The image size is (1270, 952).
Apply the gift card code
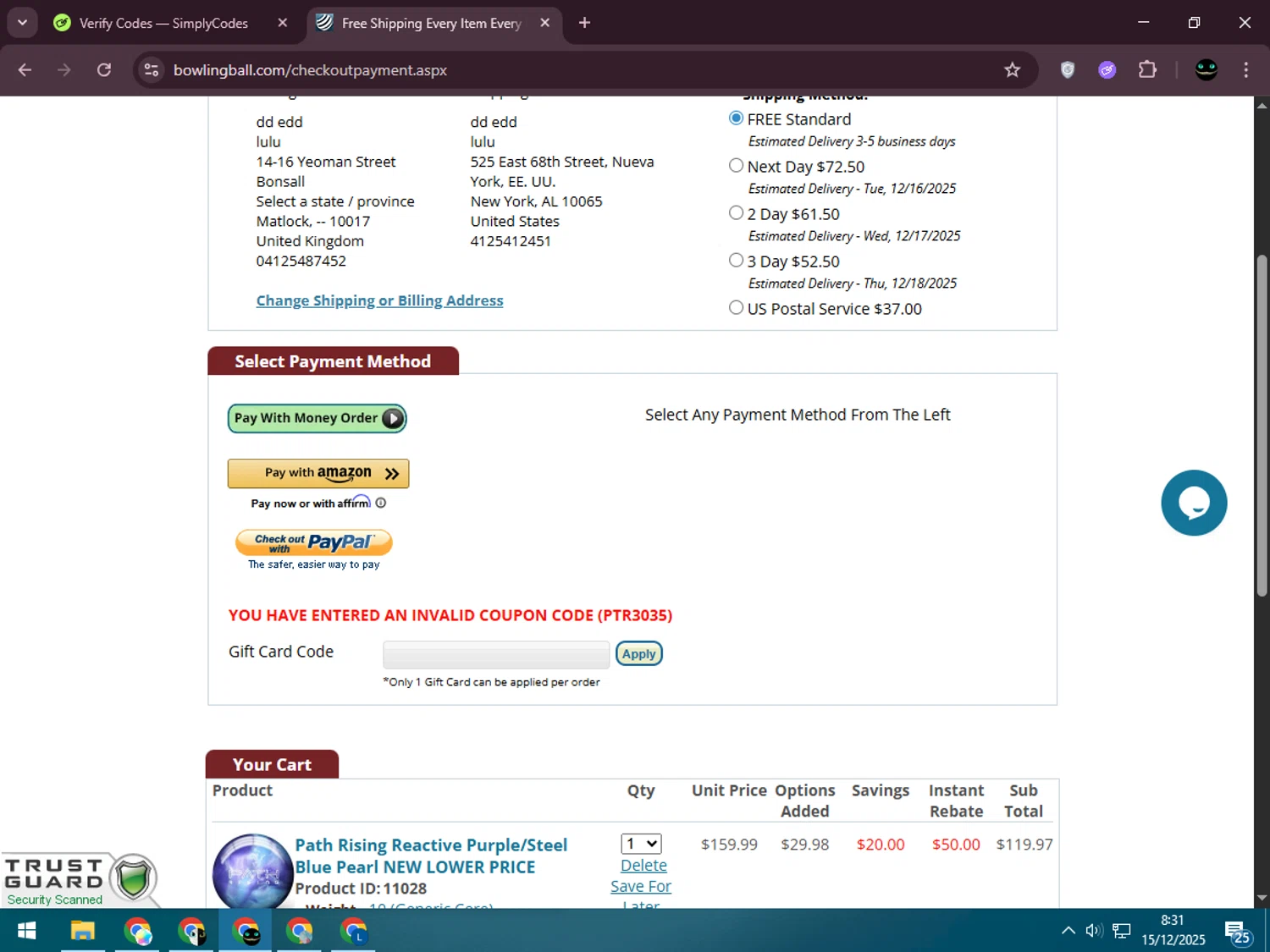[639, 653]
